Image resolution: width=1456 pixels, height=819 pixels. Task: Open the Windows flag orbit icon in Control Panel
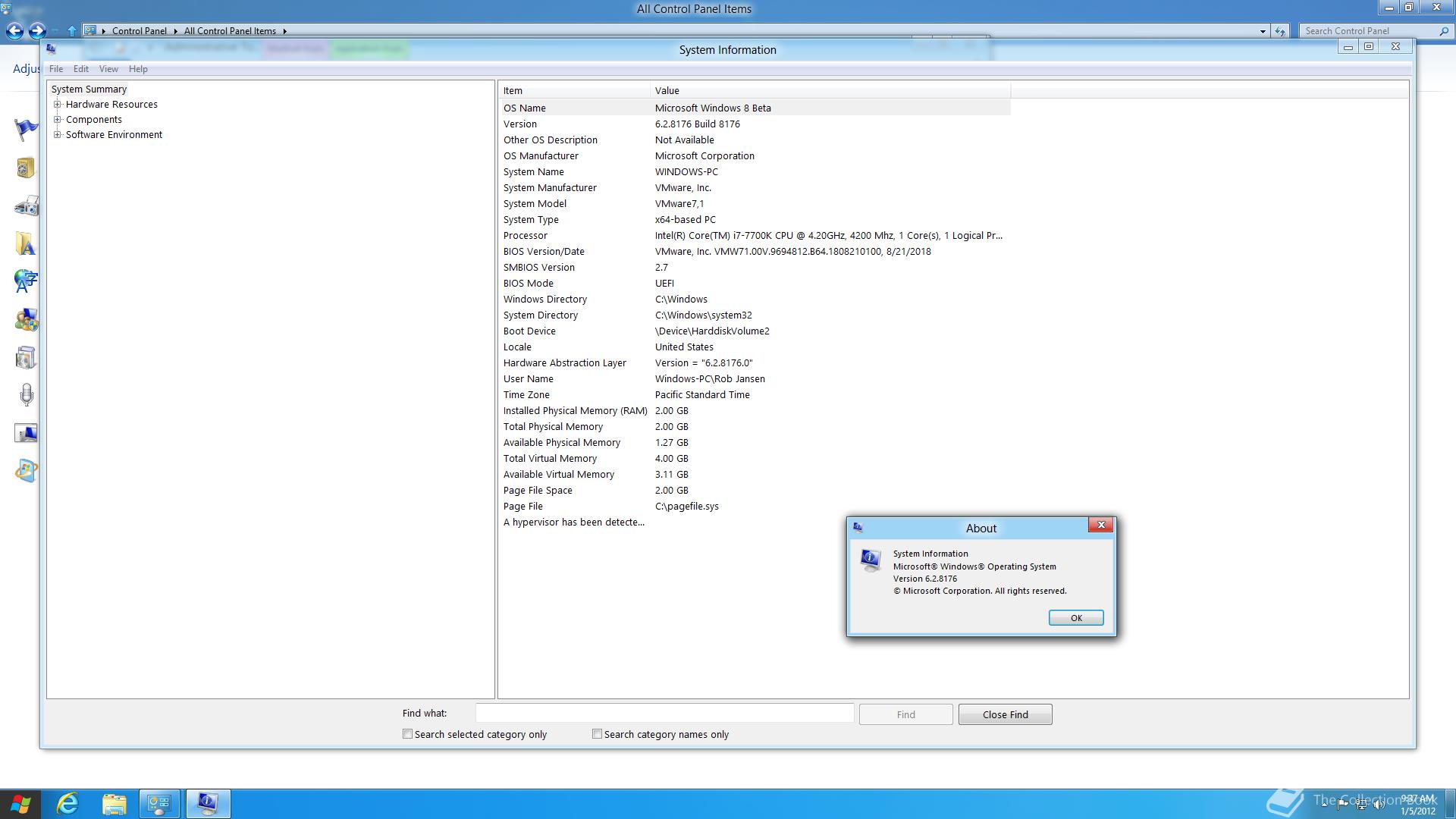(x=26, y=471)
